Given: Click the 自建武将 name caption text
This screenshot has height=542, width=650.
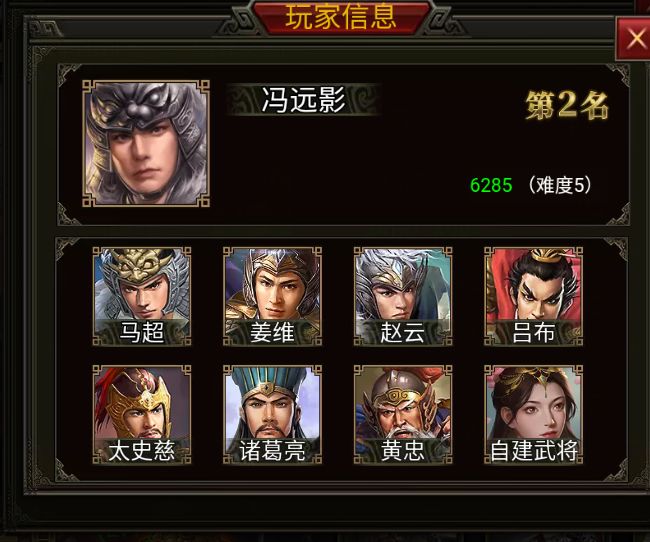Looking at the screenshot, I should (534, 451).
